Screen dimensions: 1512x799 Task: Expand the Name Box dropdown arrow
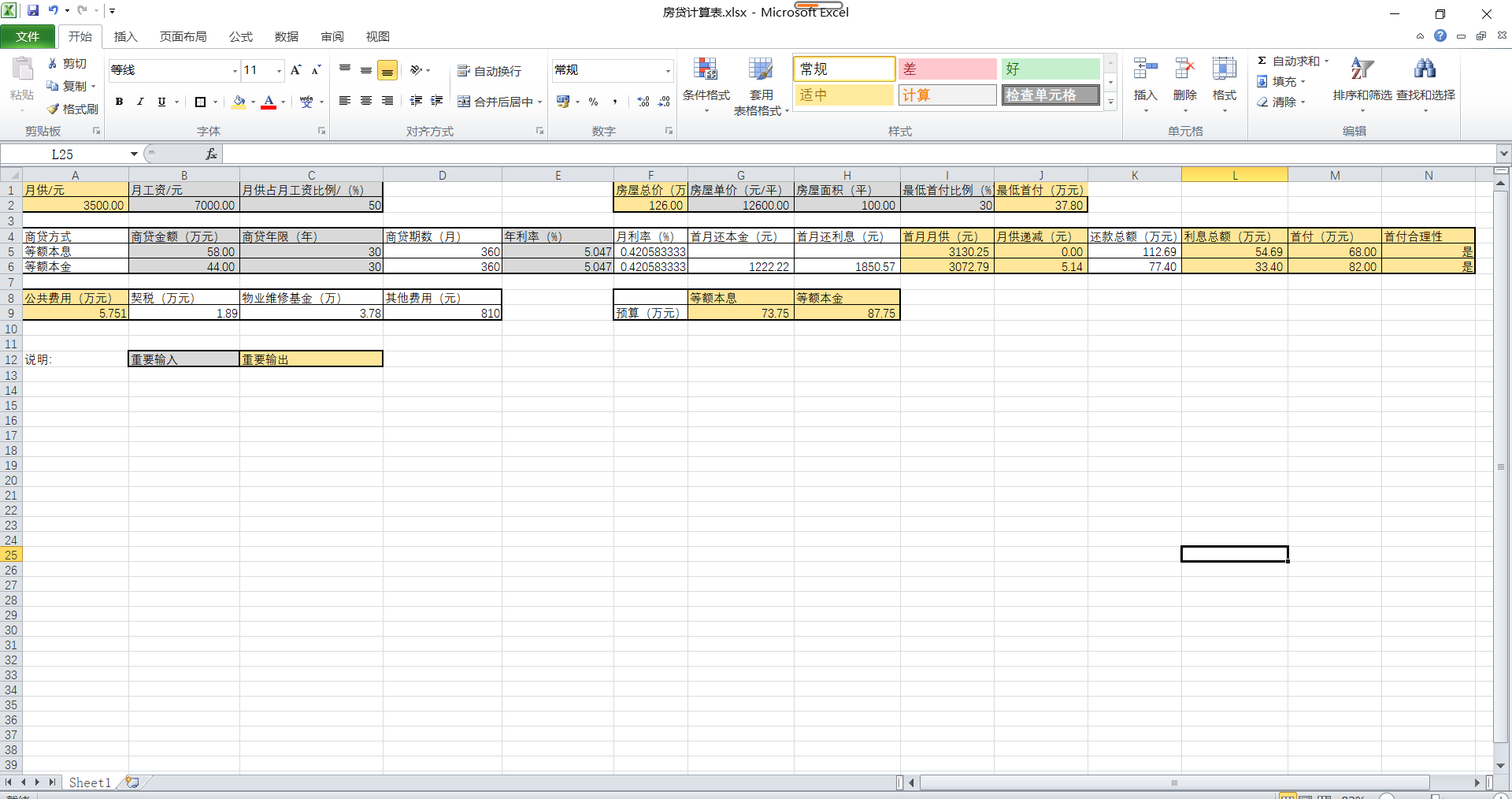click(134, 154)
